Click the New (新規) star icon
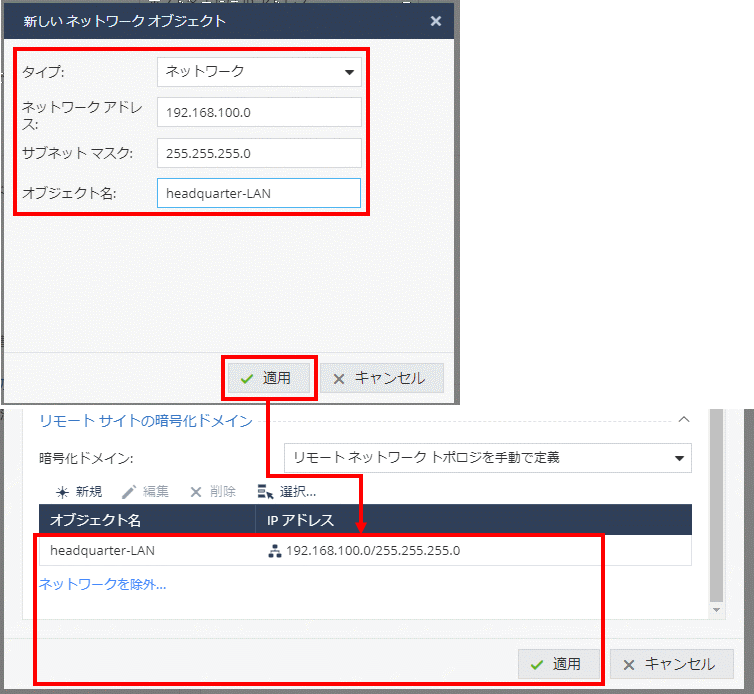The width and height of the screenshot is (754, 694). coord(62,492)
